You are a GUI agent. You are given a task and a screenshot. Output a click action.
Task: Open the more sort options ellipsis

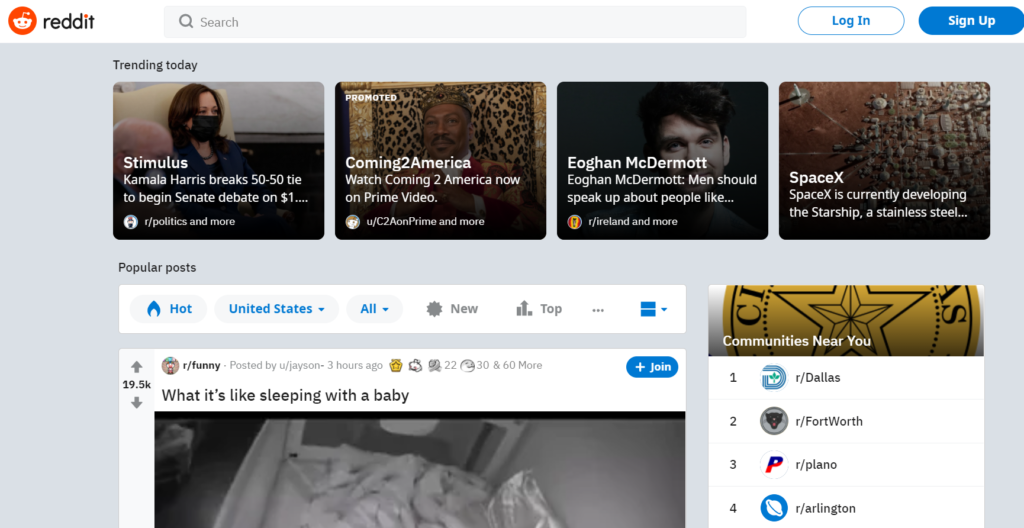click(x=598, y=310)
